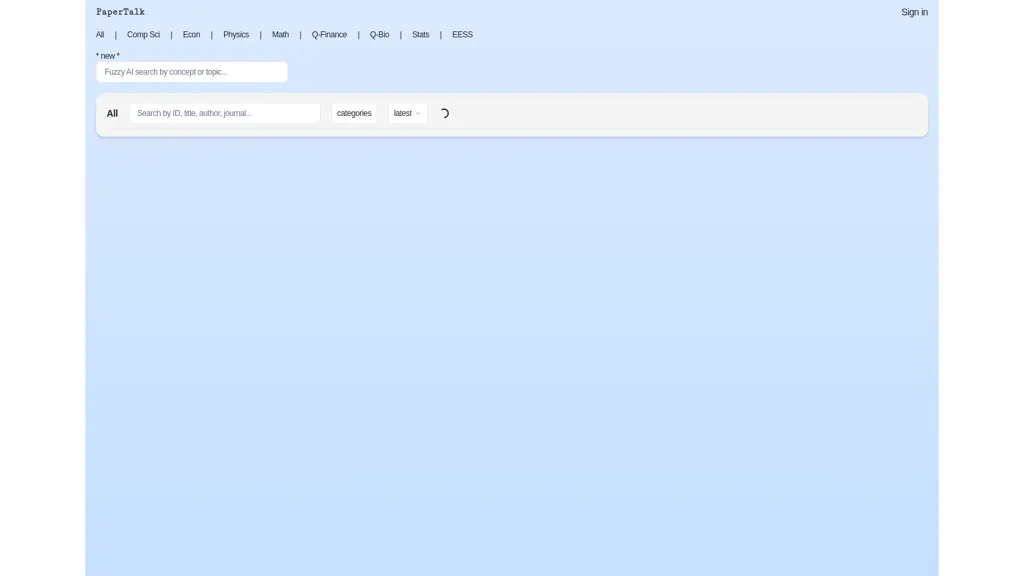Open the PaperTalk home logo
The image size is (1024, 576).
coord(120,12)
